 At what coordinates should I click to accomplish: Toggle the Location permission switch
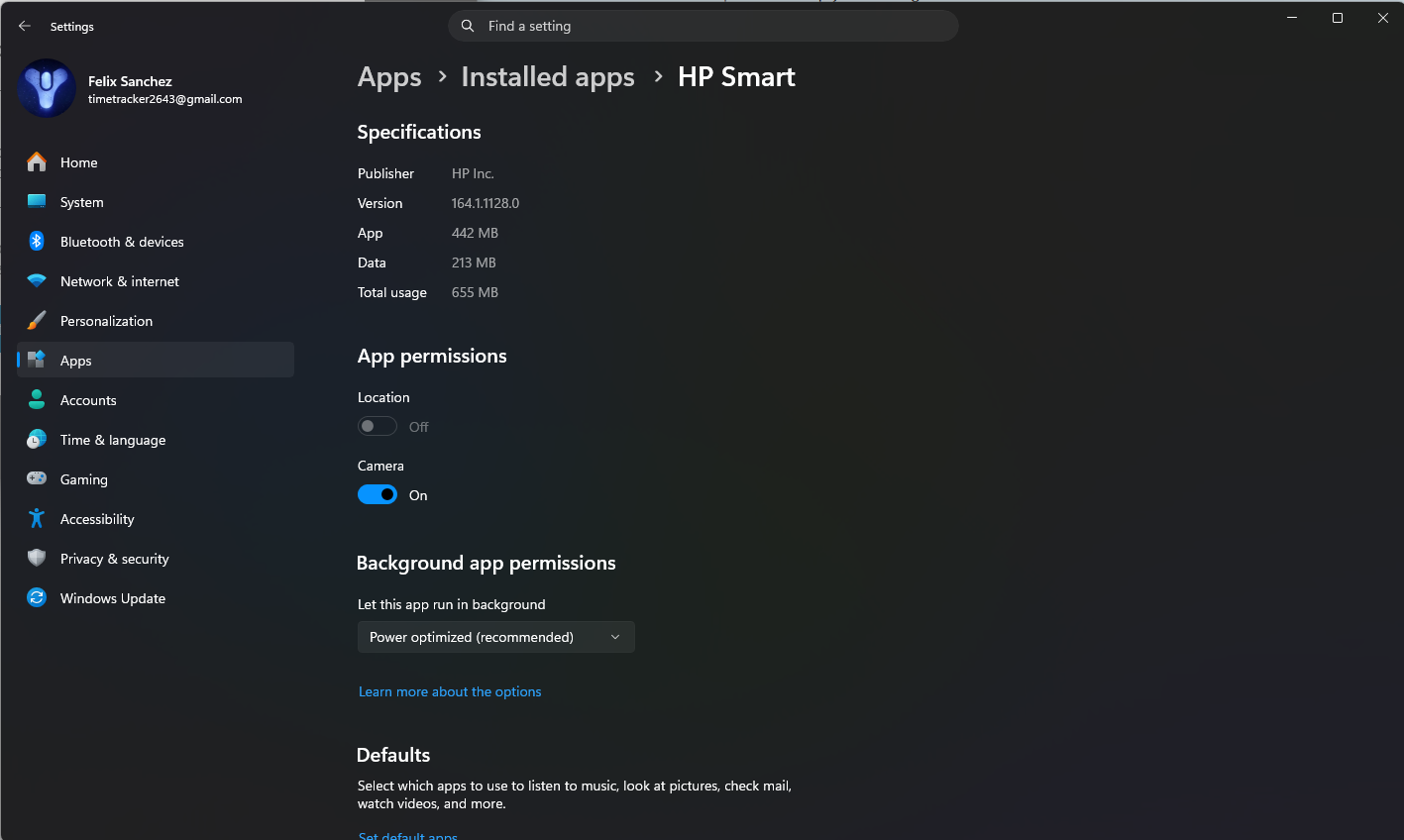tap(378, 427)
